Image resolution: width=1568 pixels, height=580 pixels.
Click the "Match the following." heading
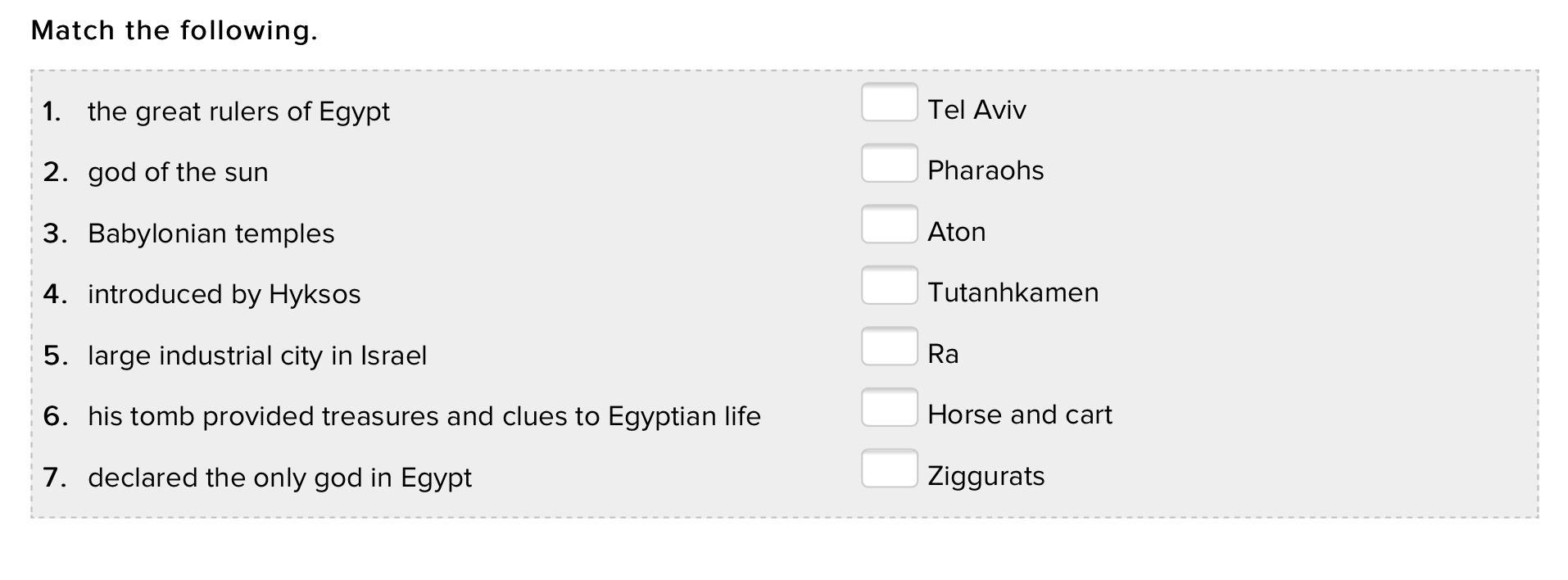(x=174, y=31)
